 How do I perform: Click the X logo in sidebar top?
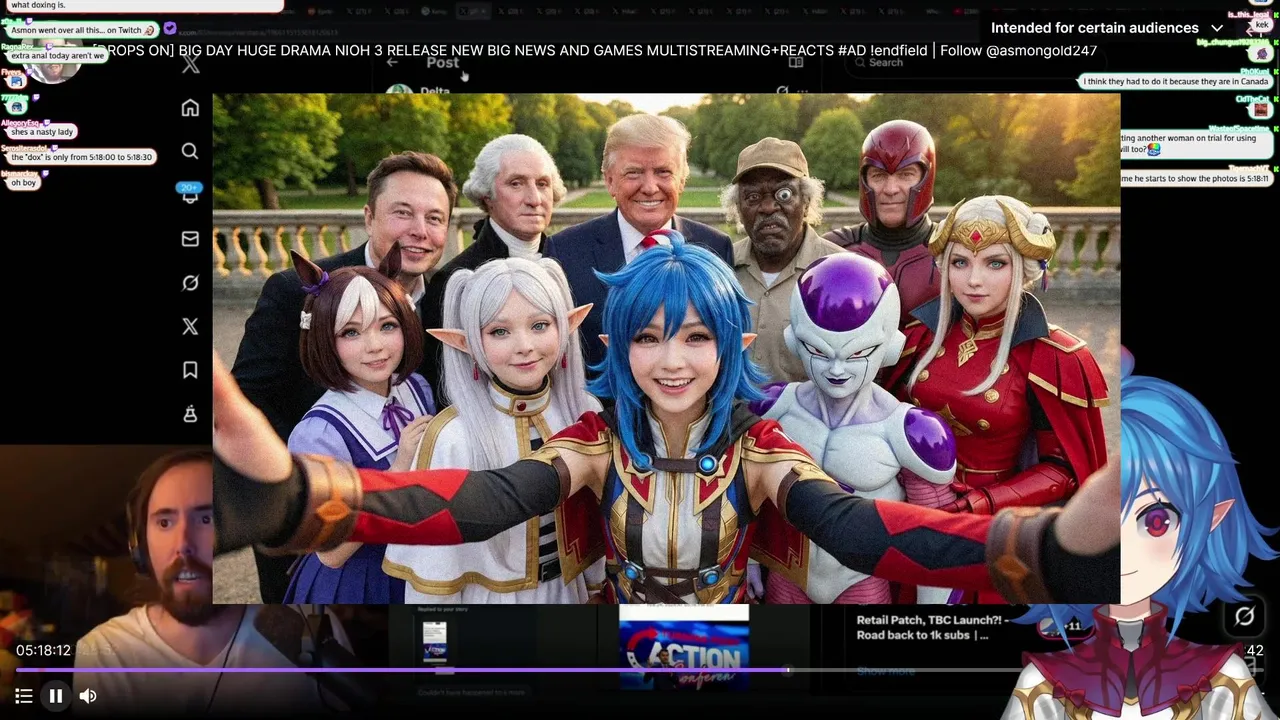(190, 66)
